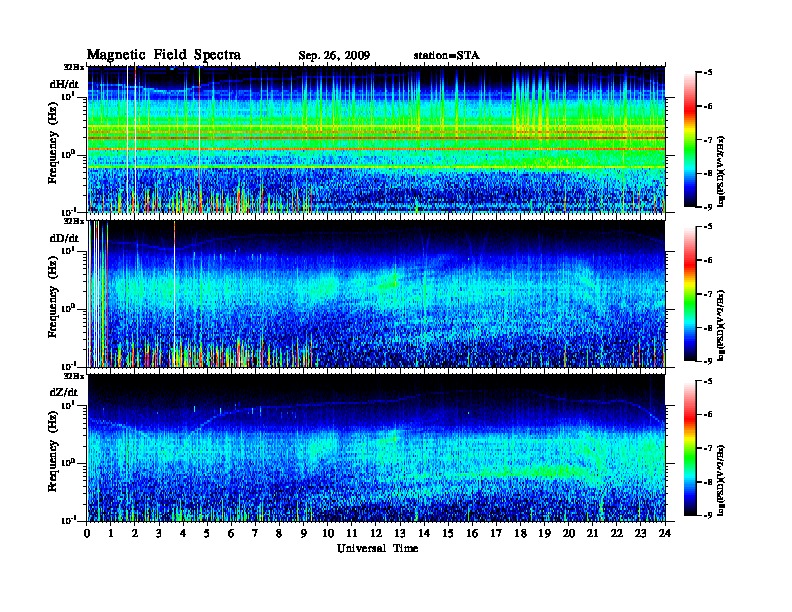Screen dimensions: 792x612
Task: Click hour tick label 6 on time axis
Action: coord(231,534)
